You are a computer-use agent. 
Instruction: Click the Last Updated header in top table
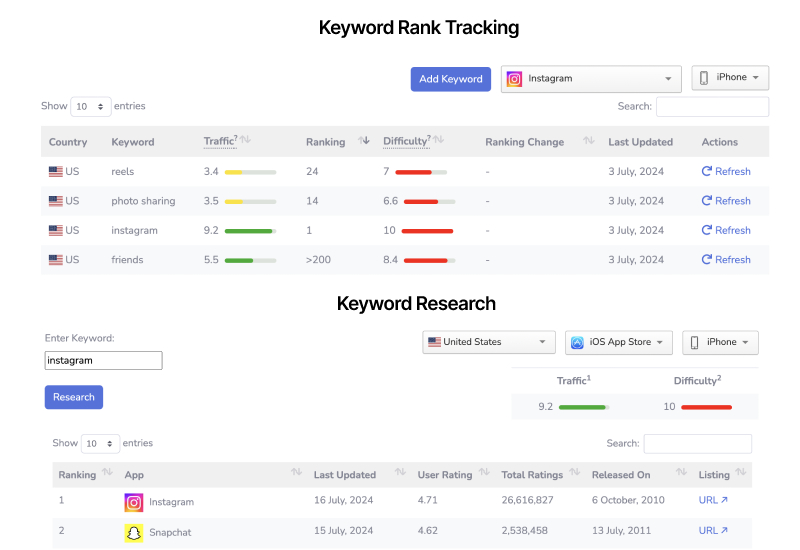pyautogui.click(x=640, y=142)
